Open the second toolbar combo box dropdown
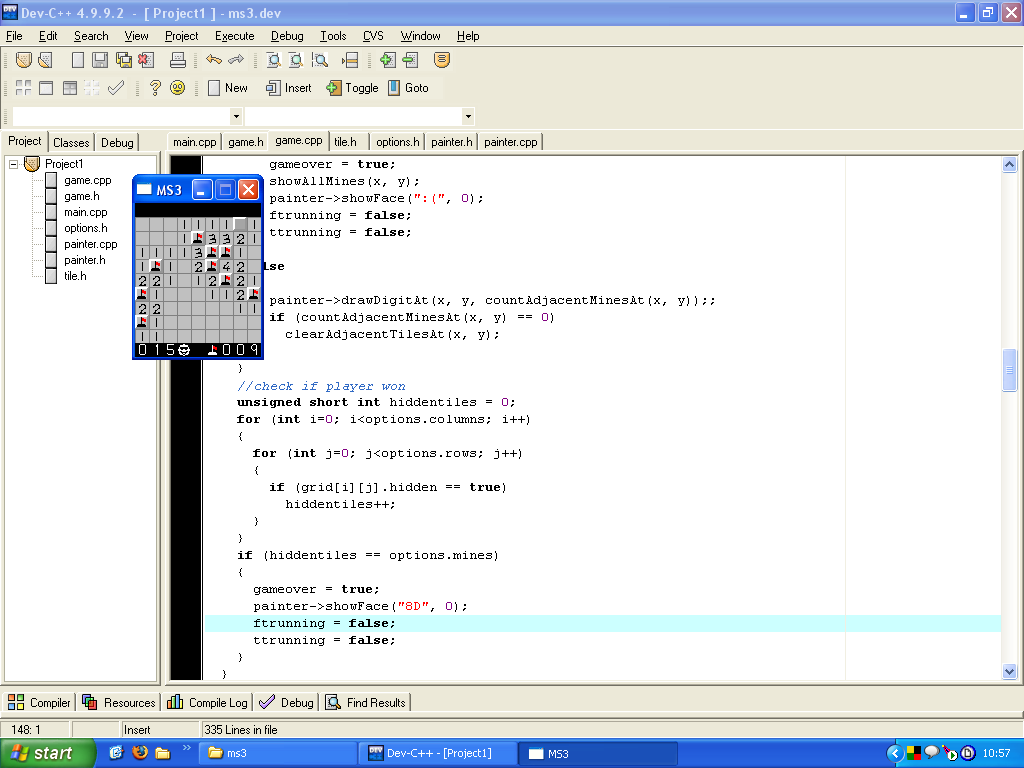The height and width of the screenshot is (768, 1024). pyautogui.click(x=468, y=116)
